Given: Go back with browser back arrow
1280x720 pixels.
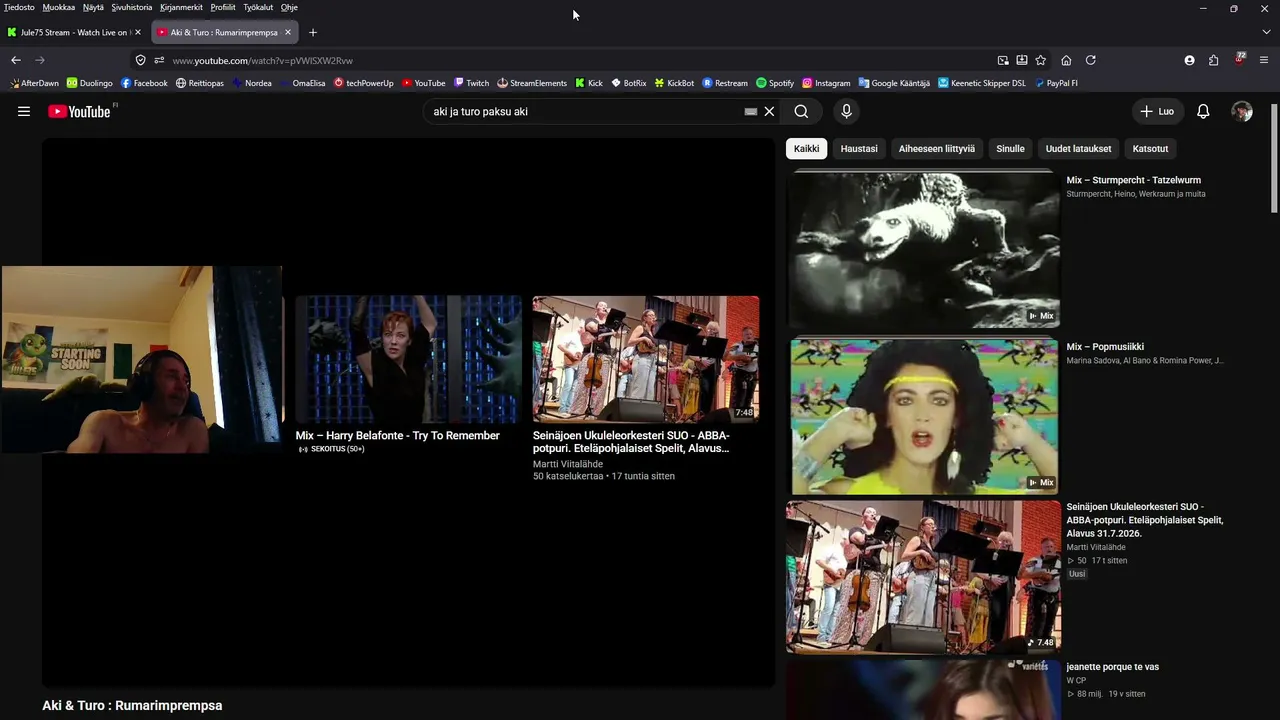Looking at the screenshot, I should (16, 60).
